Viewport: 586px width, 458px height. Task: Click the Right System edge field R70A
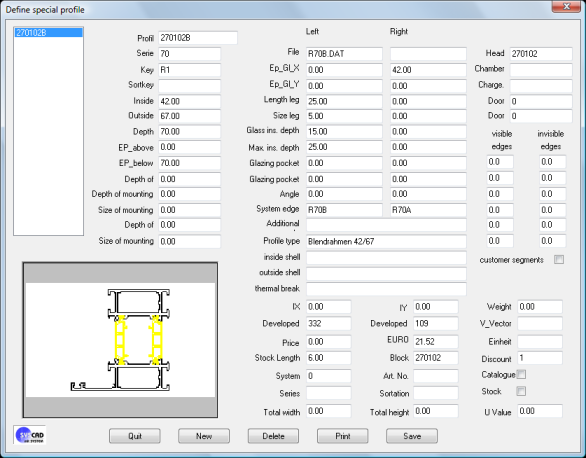(428, 210)
